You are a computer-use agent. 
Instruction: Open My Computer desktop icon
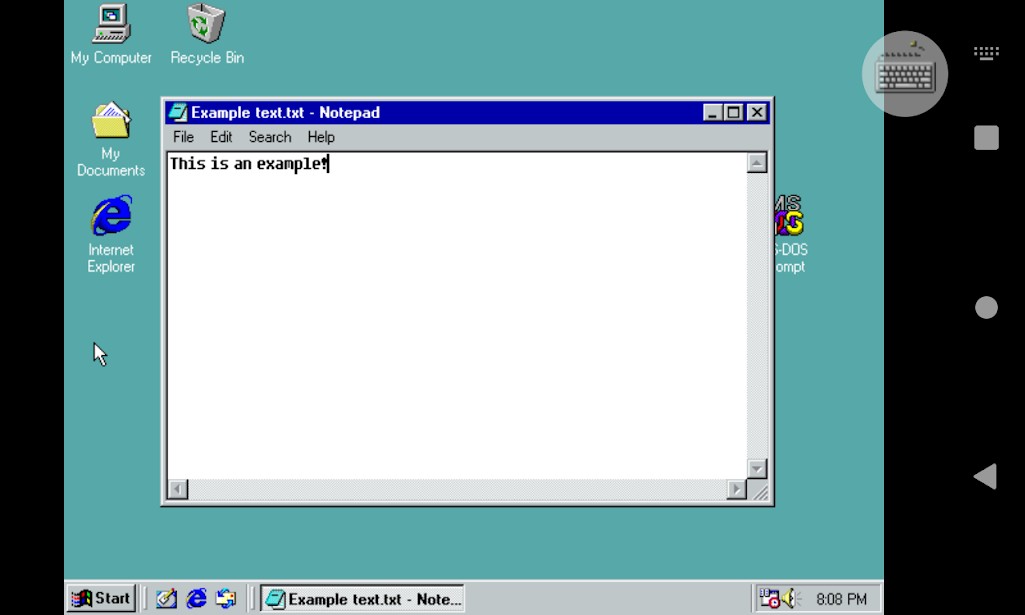click(x=111, y=34)
